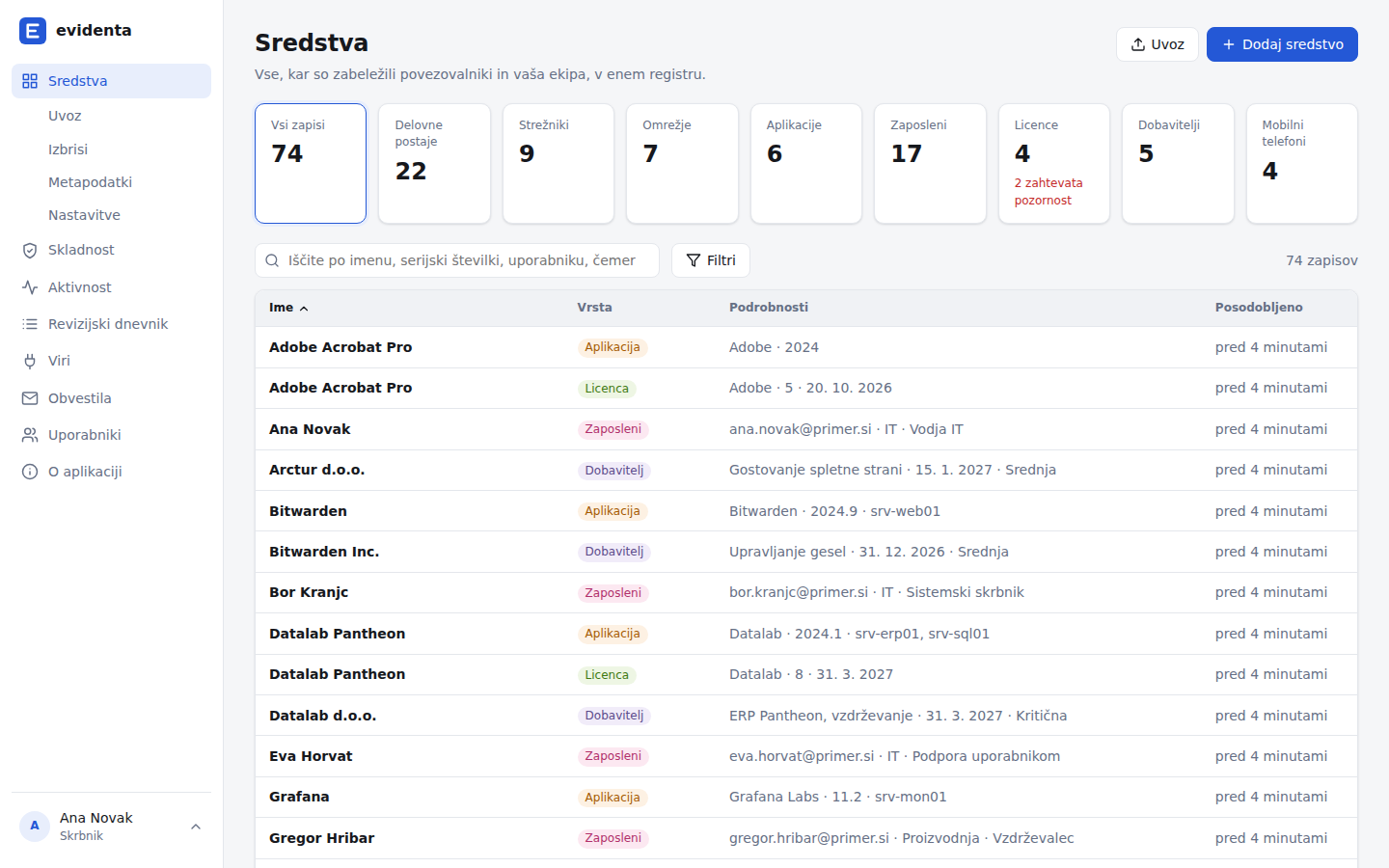Focus the asset search field
1389x868 pixels.
point(457,260)
